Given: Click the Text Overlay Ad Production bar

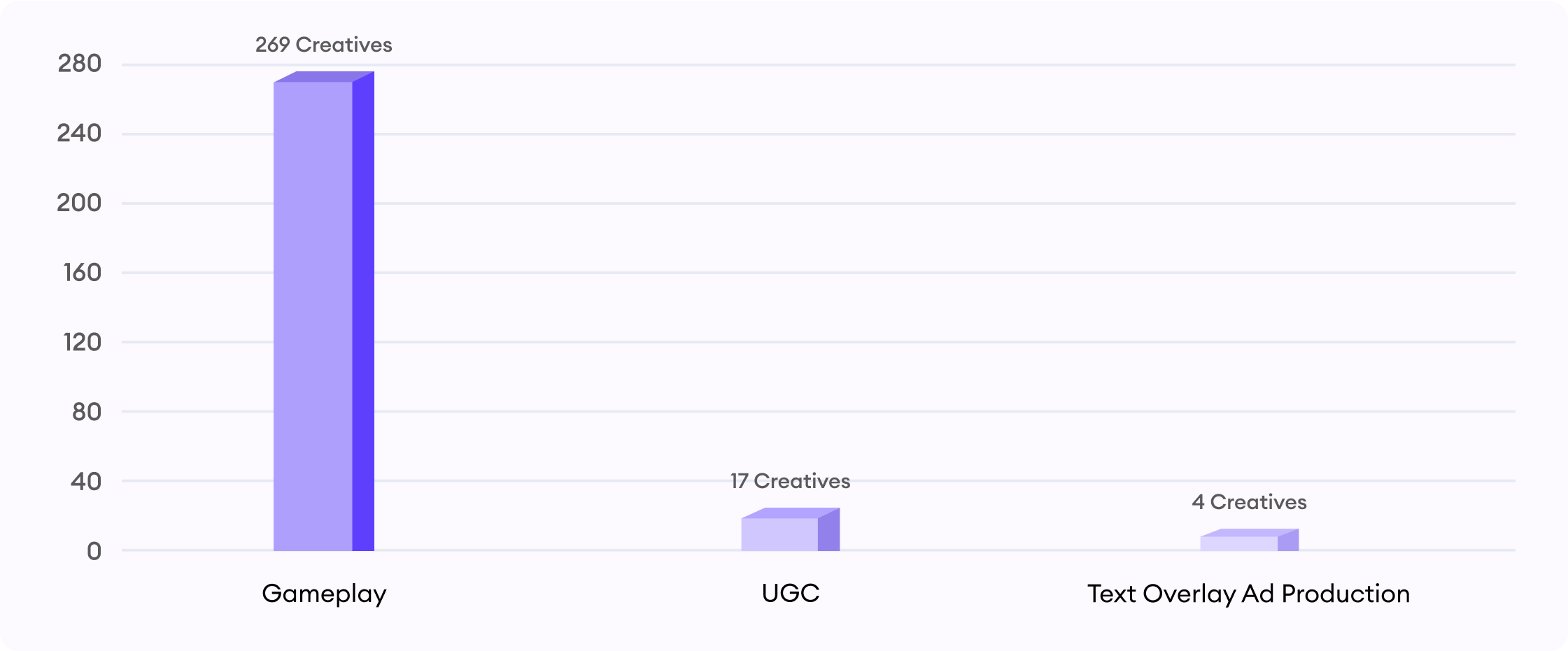Looking at the screenshot, I should [1250, 540].
